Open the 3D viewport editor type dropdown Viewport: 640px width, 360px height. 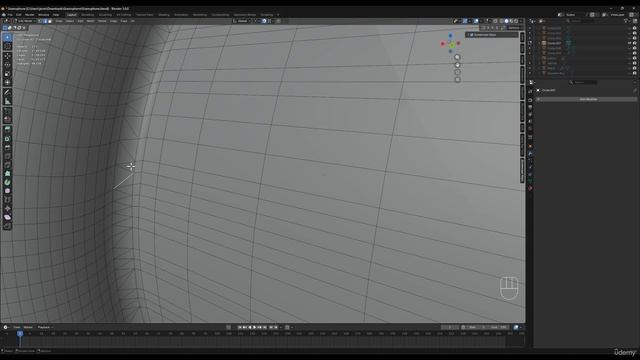tap(7, 21)
